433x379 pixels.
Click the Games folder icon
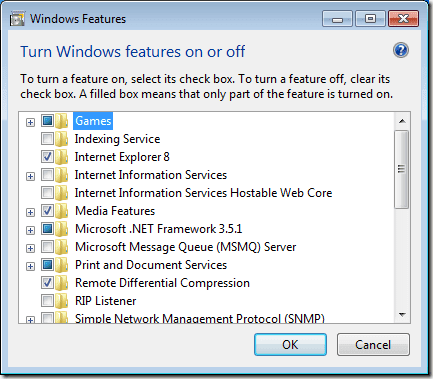(x=62, y=121)
